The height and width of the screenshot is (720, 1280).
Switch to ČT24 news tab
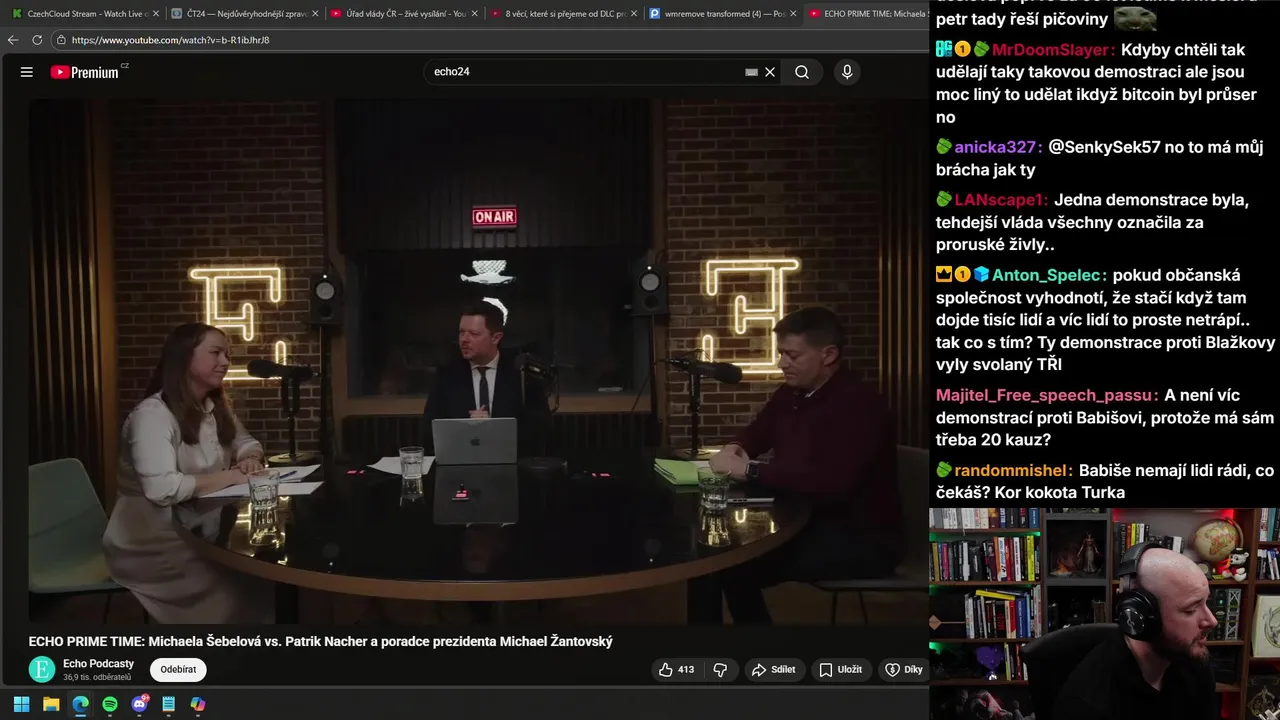242,14
